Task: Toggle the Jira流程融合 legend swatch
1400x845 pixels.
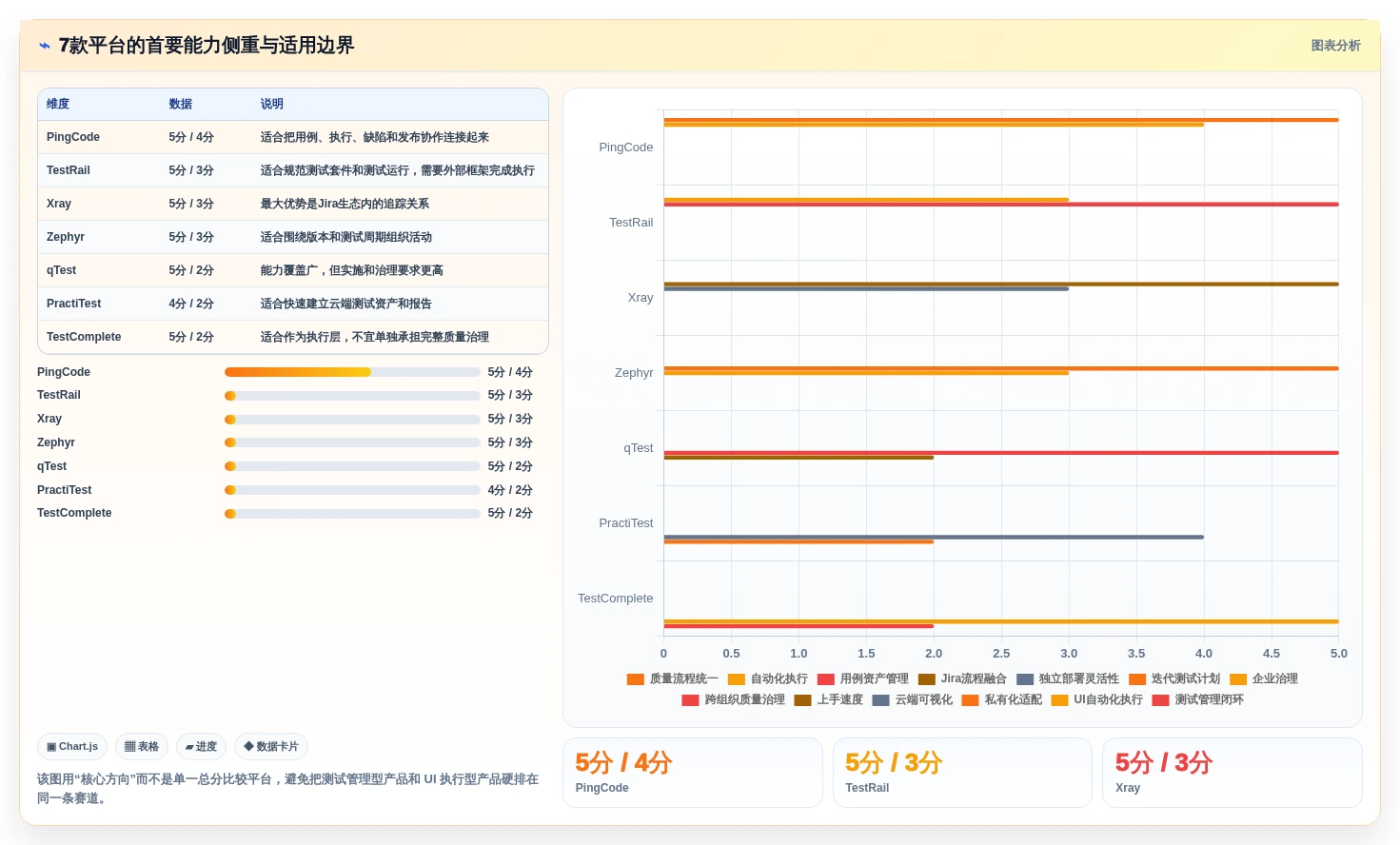Action: (927, 679)
